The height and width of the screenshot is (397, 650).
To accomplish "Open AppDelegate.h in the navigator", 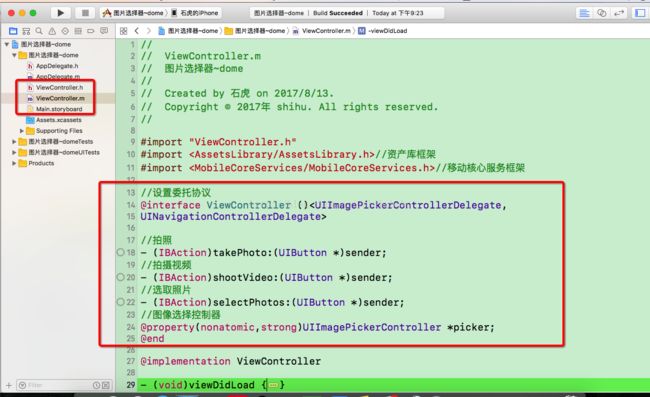I will click(x=57, y=66).
